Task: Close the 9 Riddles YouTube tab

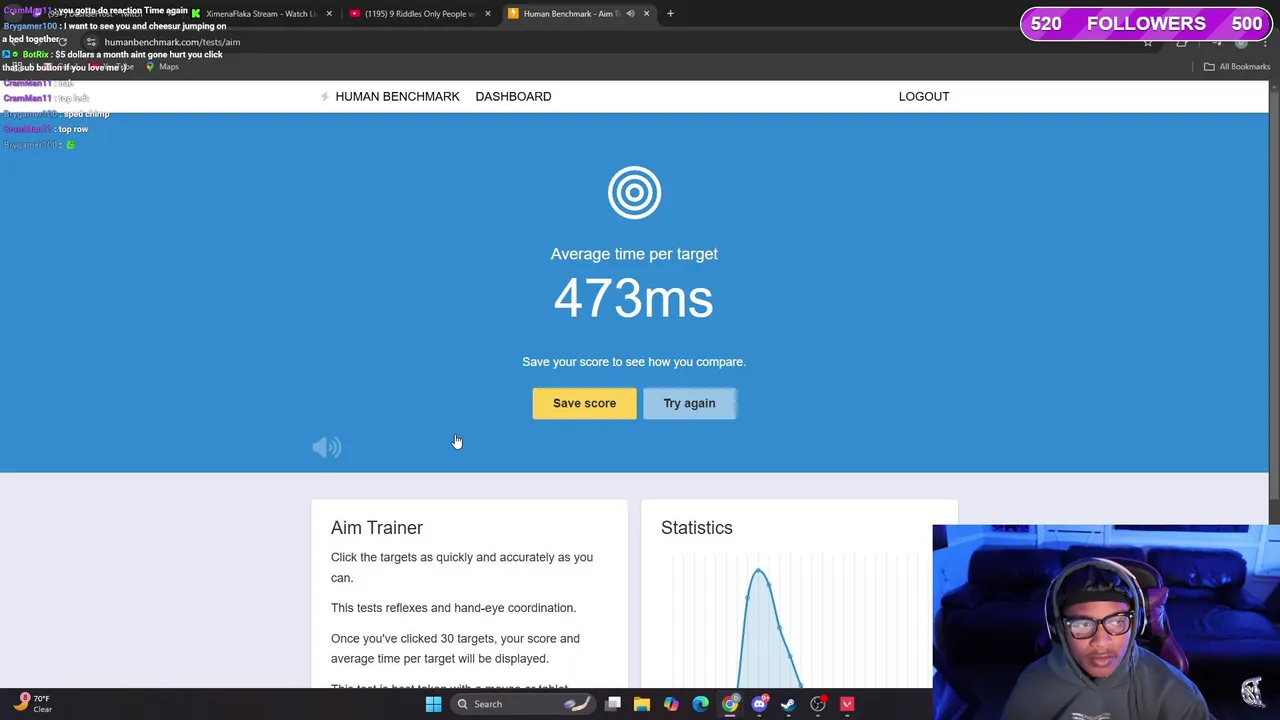Action: click(487, 14)
